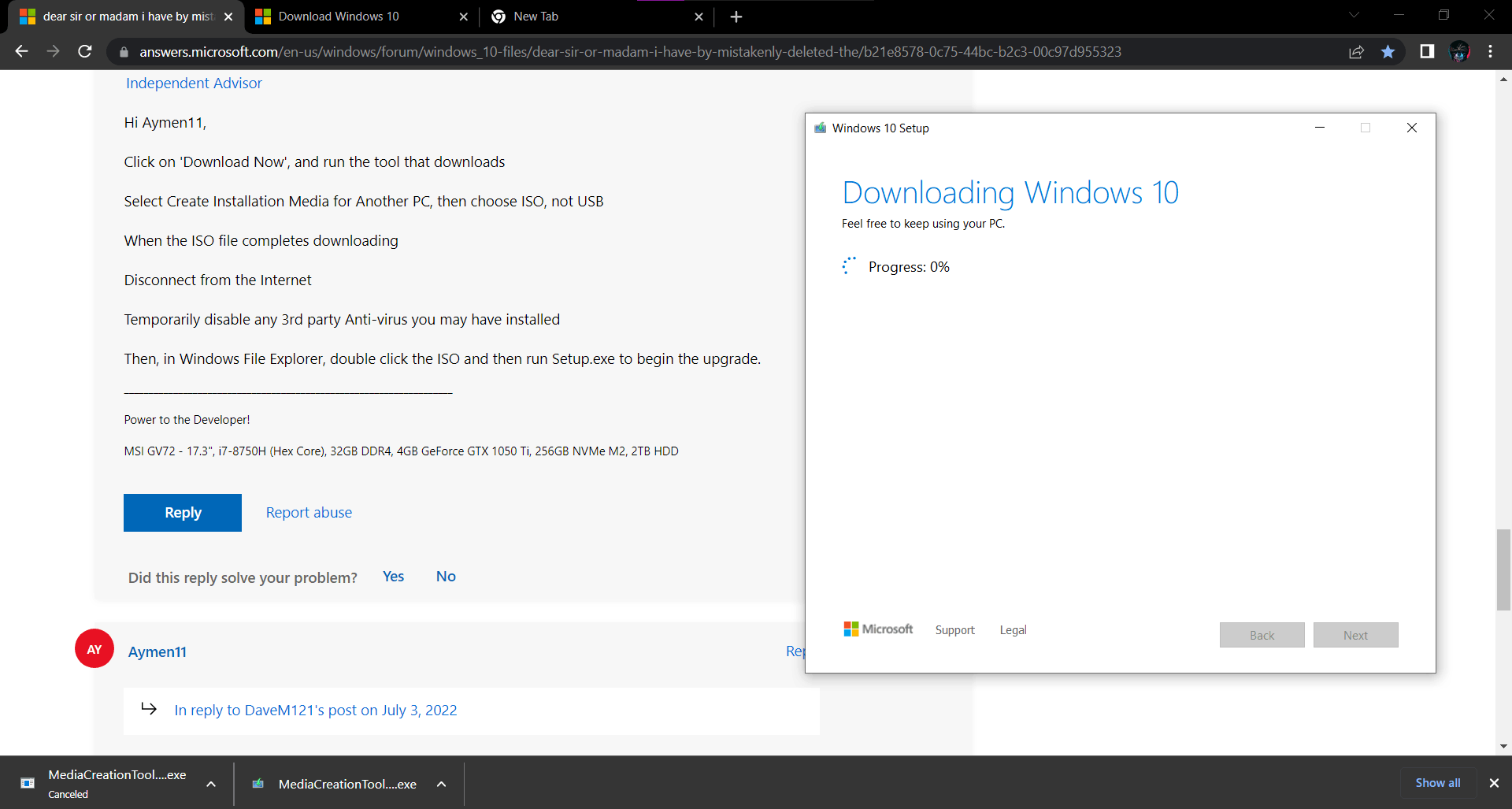Screen dimensions: 1512x809
Task: Click the browser forward arrow
Action: (53, 51)
